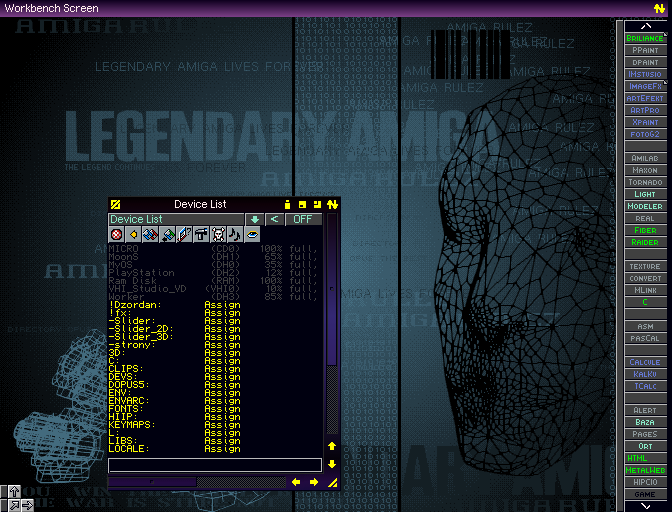Click the musical notes play icon
Image resolution: width=672 pixels, height=512 pixels.
(235, 235)
